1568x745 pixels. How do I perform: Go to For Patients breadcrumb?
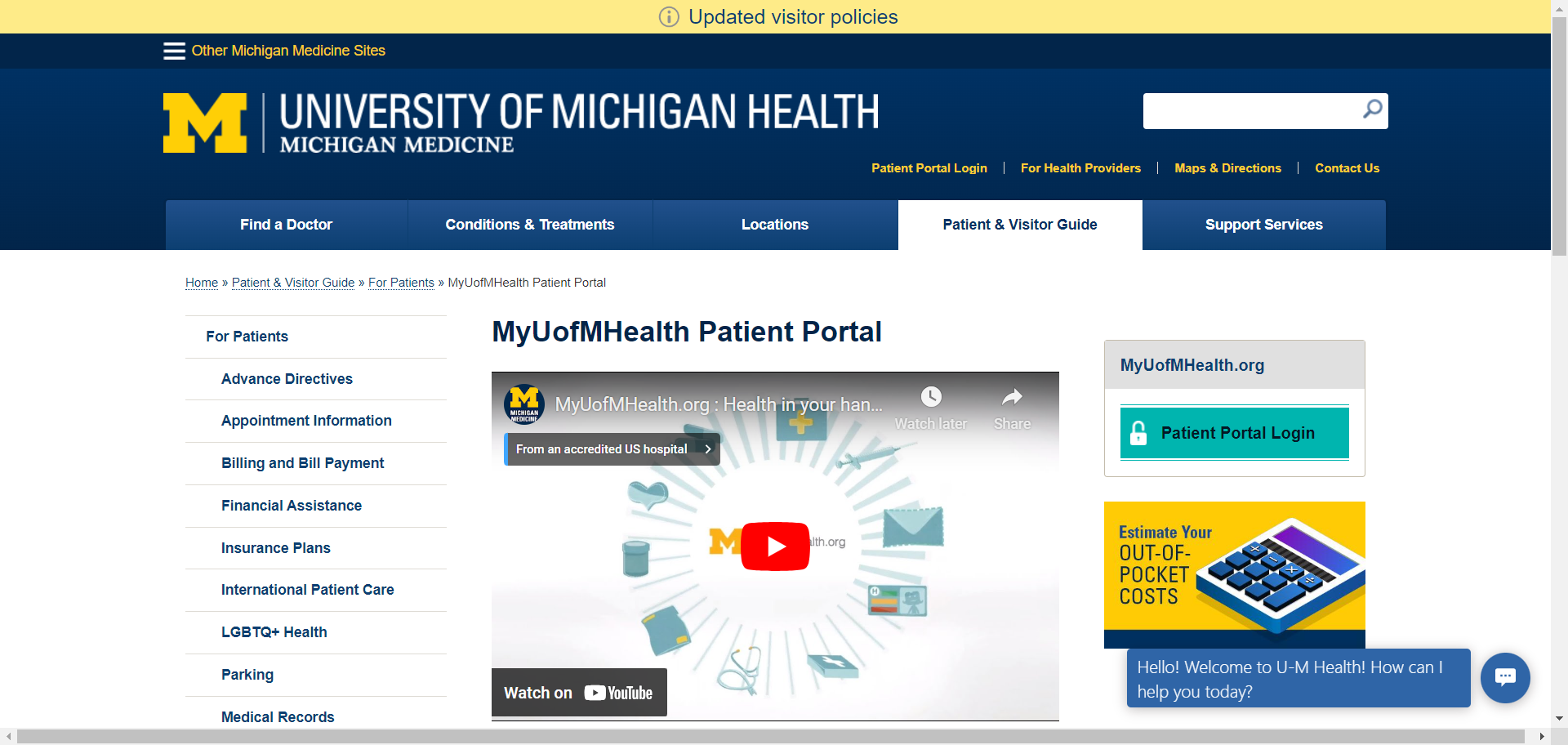pyautogui.click(x=401, y=283)
